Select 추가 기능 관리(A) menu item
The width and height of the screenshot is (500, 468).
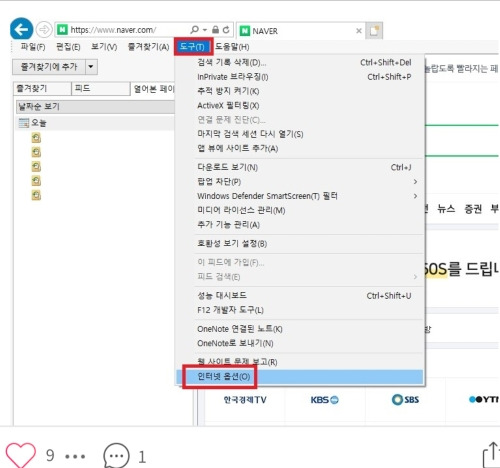(x=300, y=225)
